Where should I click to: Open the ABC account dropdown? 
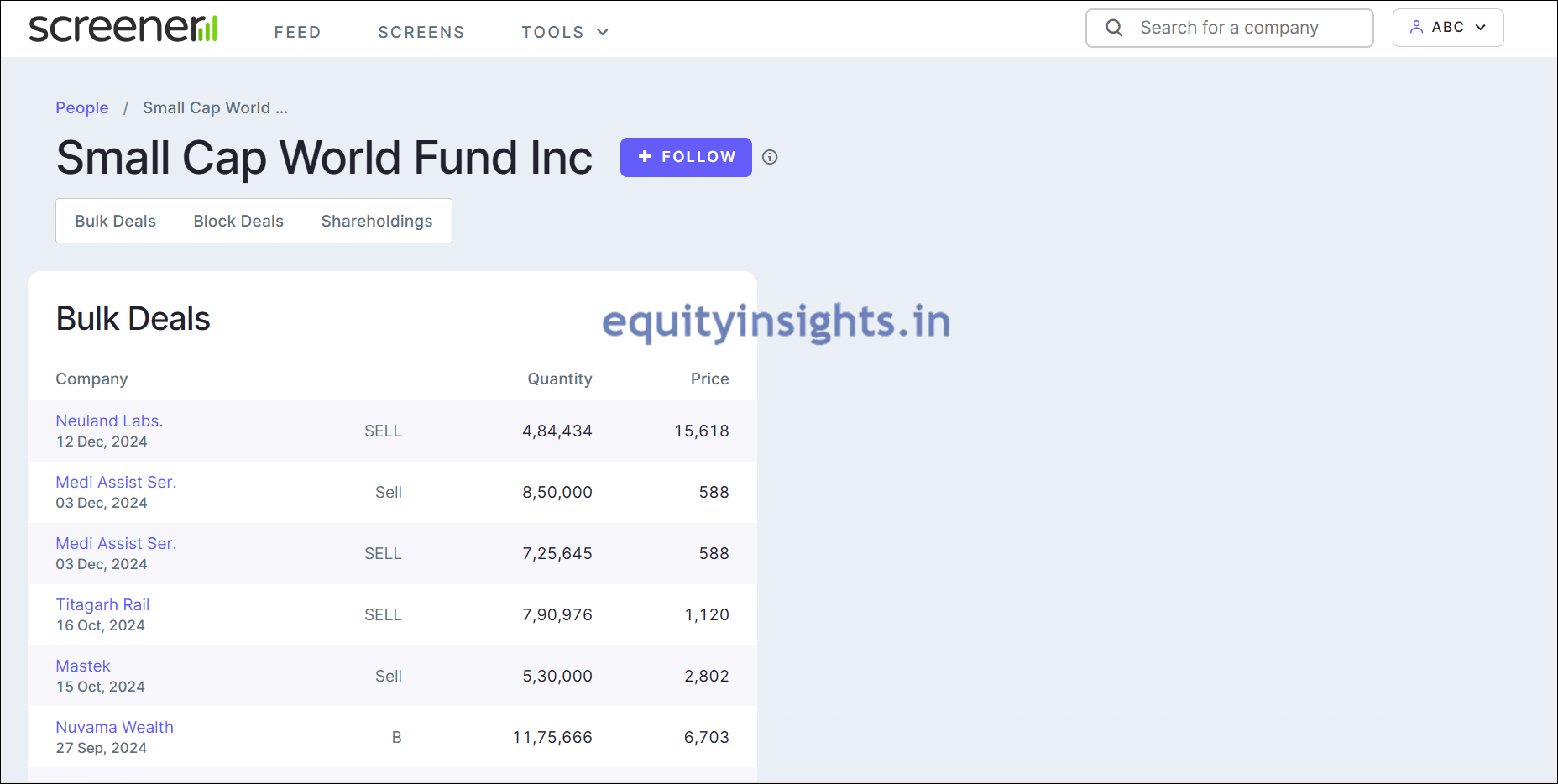1448,28
